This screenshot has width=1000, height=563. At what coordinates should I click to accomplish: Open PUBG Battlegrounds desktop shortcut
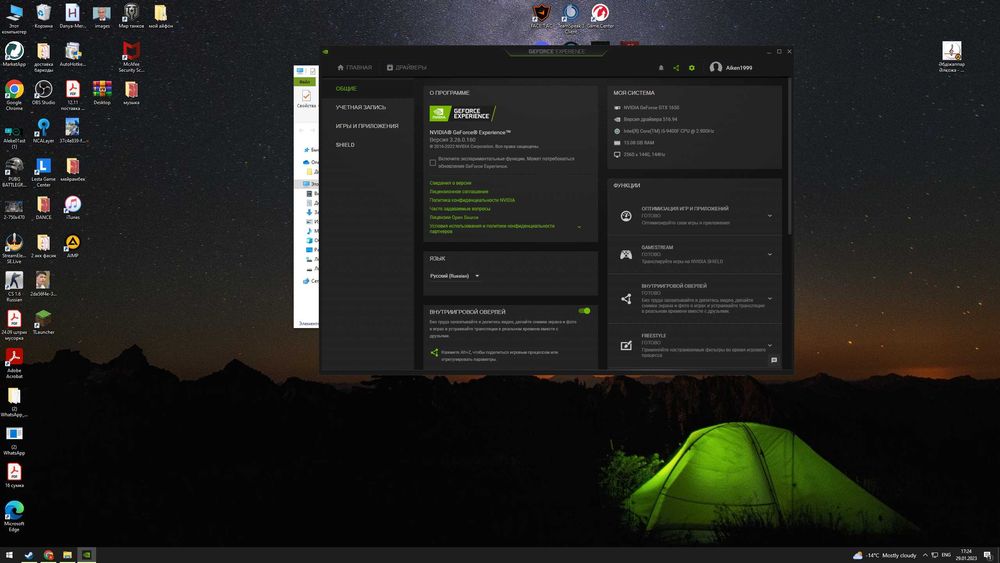pyautogui.click(x=14, y=172)
